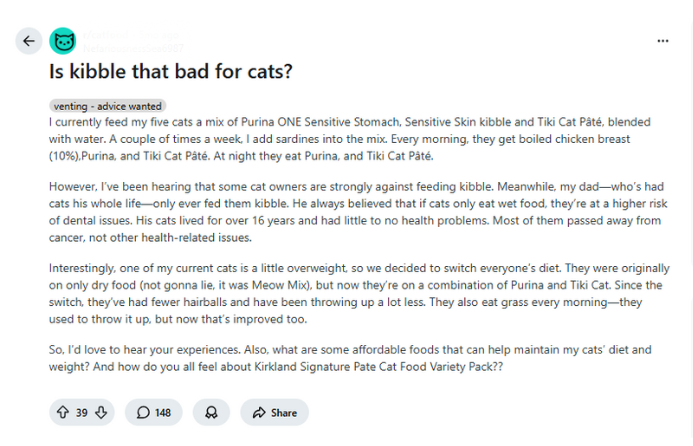Click the faded '5mo ago' timestamp
Viewport: 693px width, 446px height.
point(159,34)
